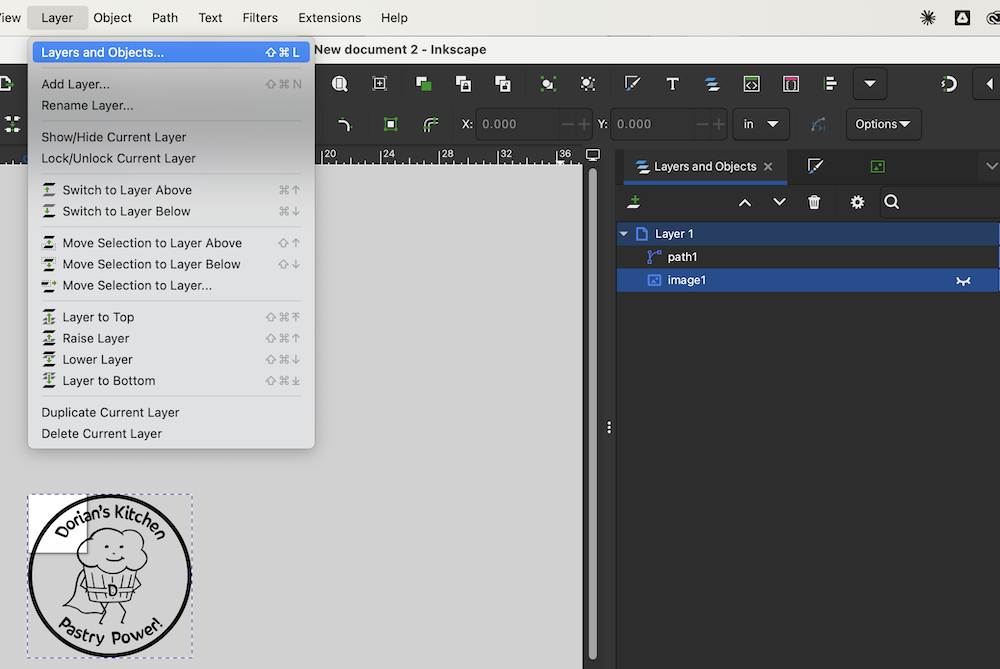Click the Duplicate object toolbar icon

tap(423, 84)
